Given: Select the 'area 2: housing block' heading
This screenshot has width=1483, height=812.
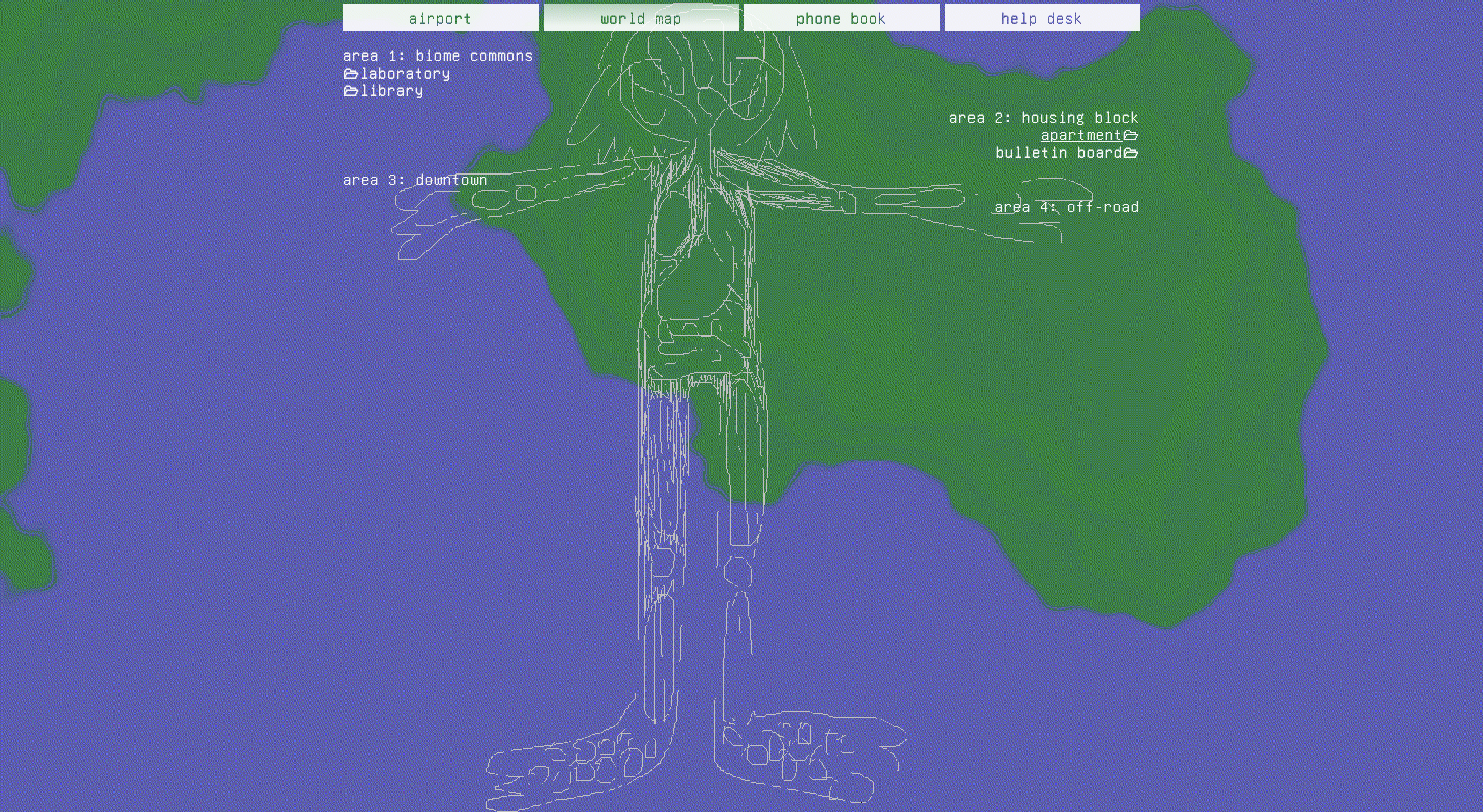Looking at the screenshot, I should [x=1044, y=118].
